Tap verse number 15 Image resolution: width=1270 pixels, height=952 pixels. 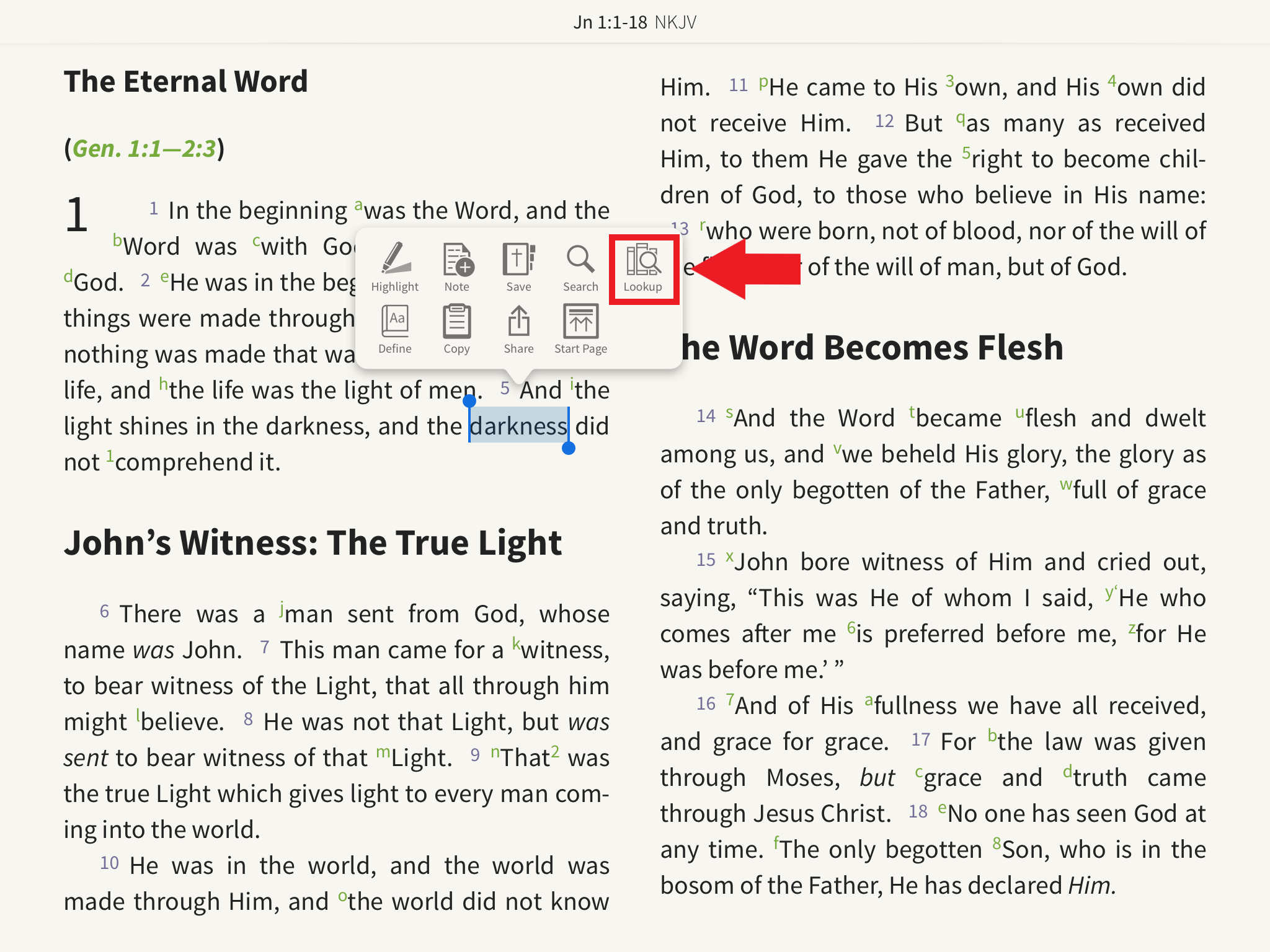[706, 560]
